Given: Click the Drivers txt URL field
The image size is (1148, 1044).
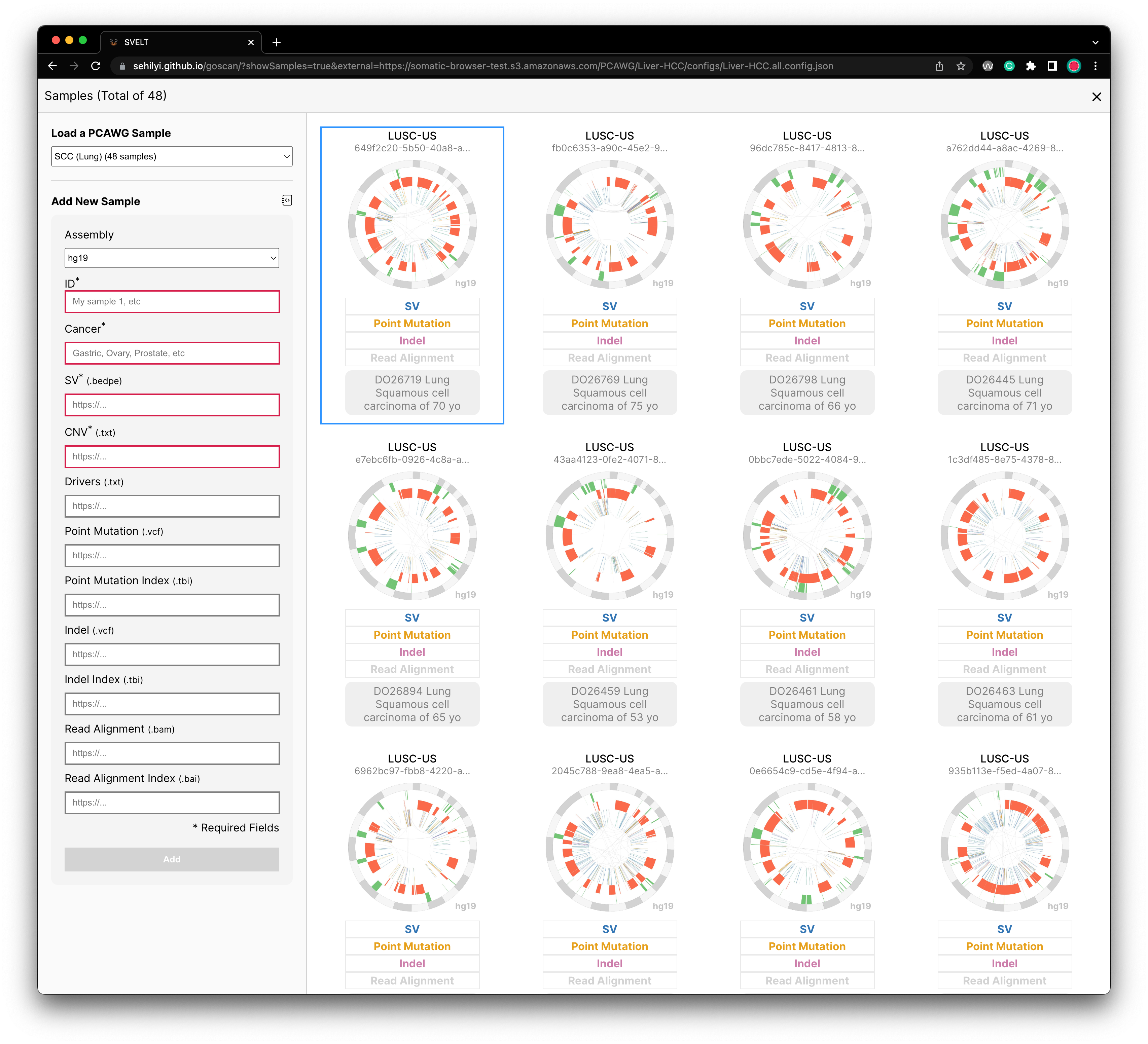Looking at the screenshot, I should pos(172,506).
